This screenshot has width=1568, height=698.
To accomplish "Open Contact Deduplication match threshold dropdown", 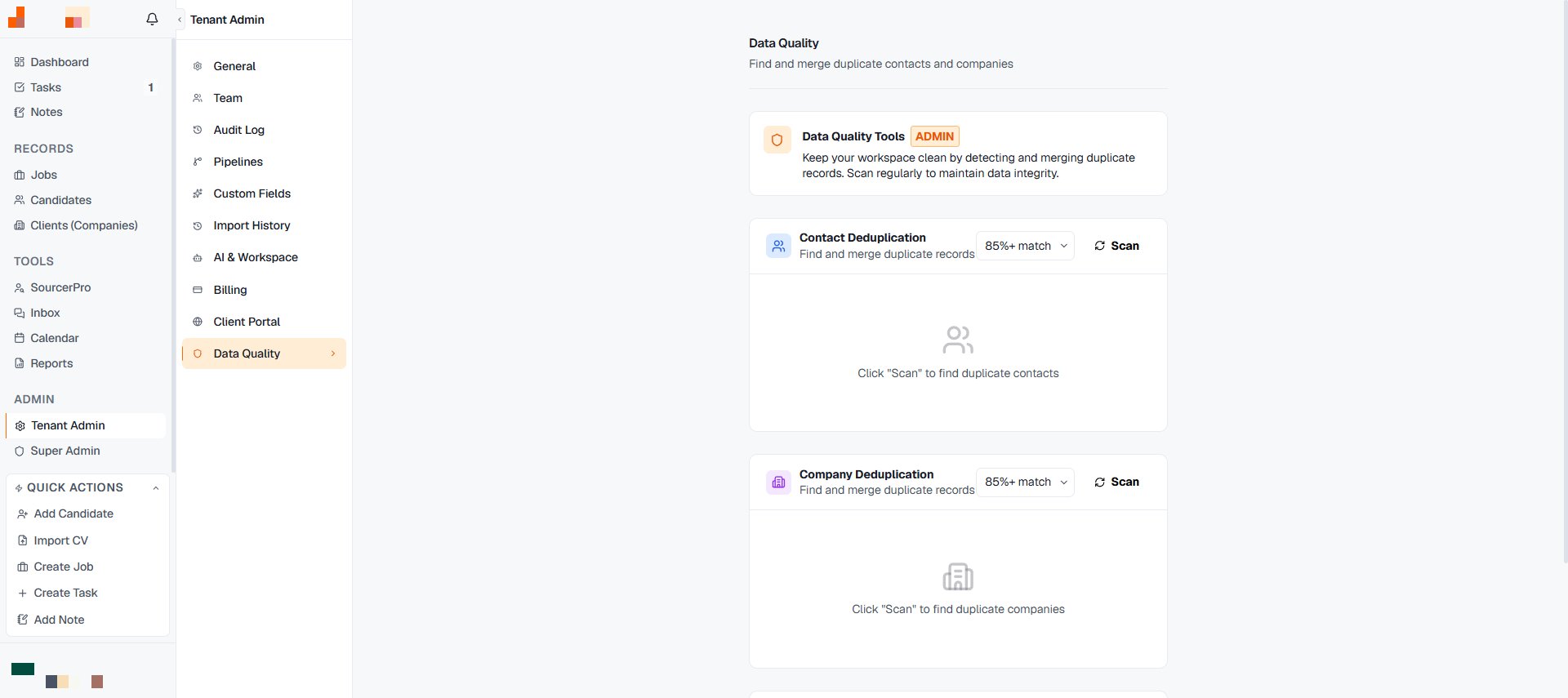I will tap(1026, 246).
